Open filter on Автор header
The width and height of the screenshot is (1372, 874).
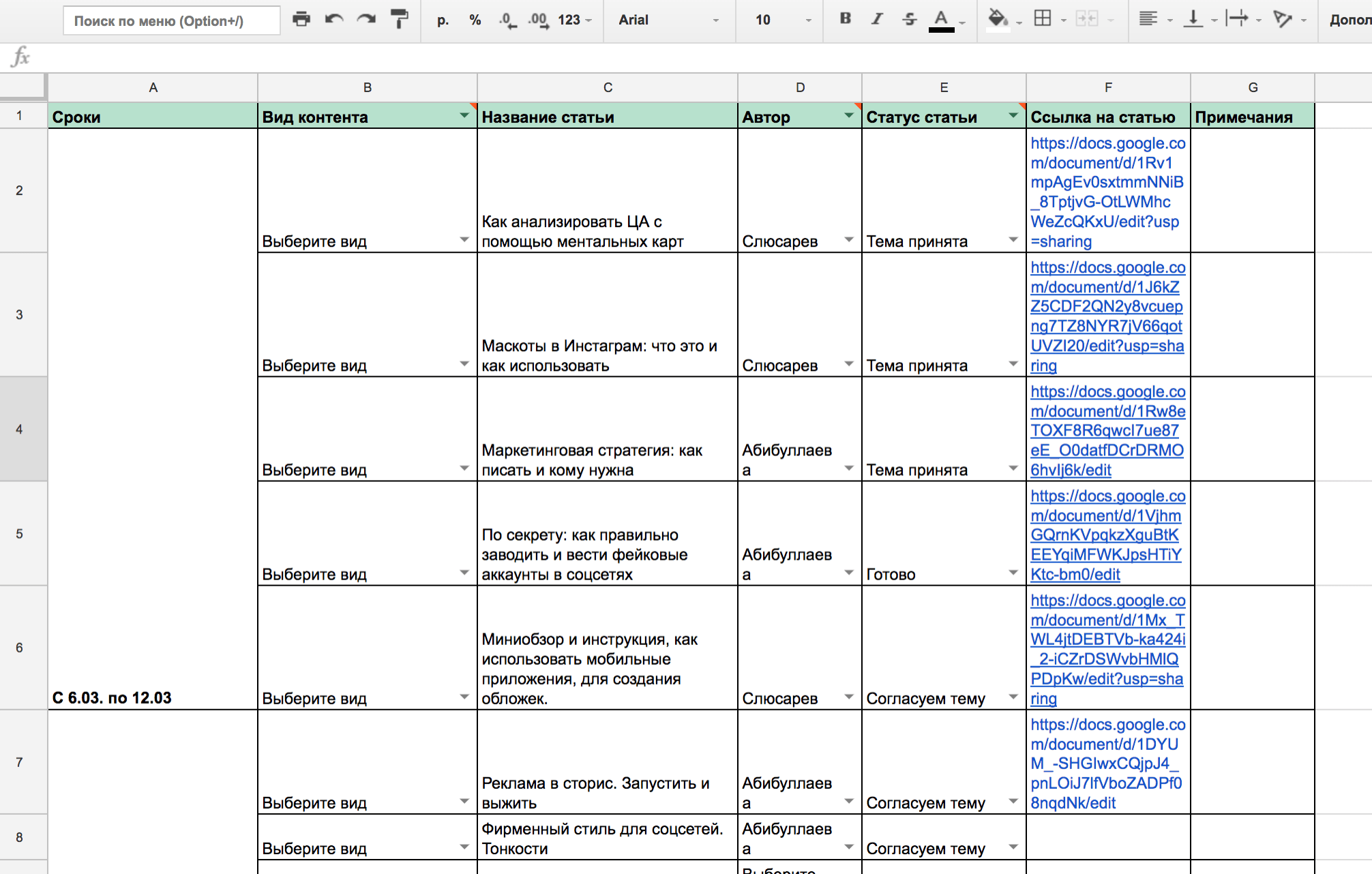pos(849,116)
